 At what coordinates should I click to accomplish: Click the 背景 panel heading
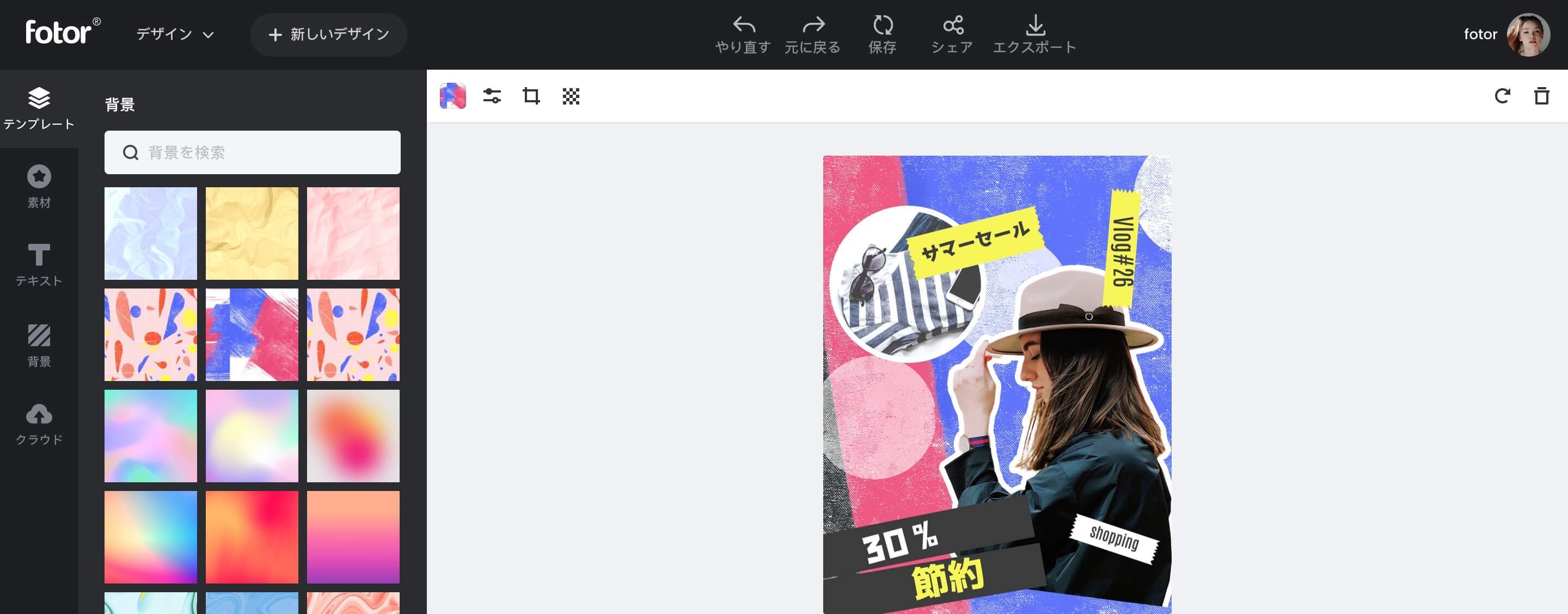[120, 105]
